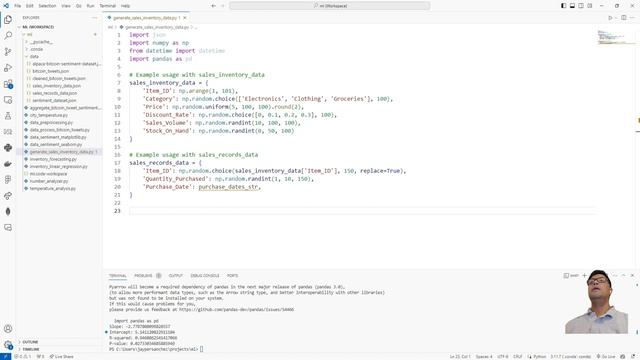Click the command center search box
The height and width of the screenshot is (360, 640).
coord(329,6)
